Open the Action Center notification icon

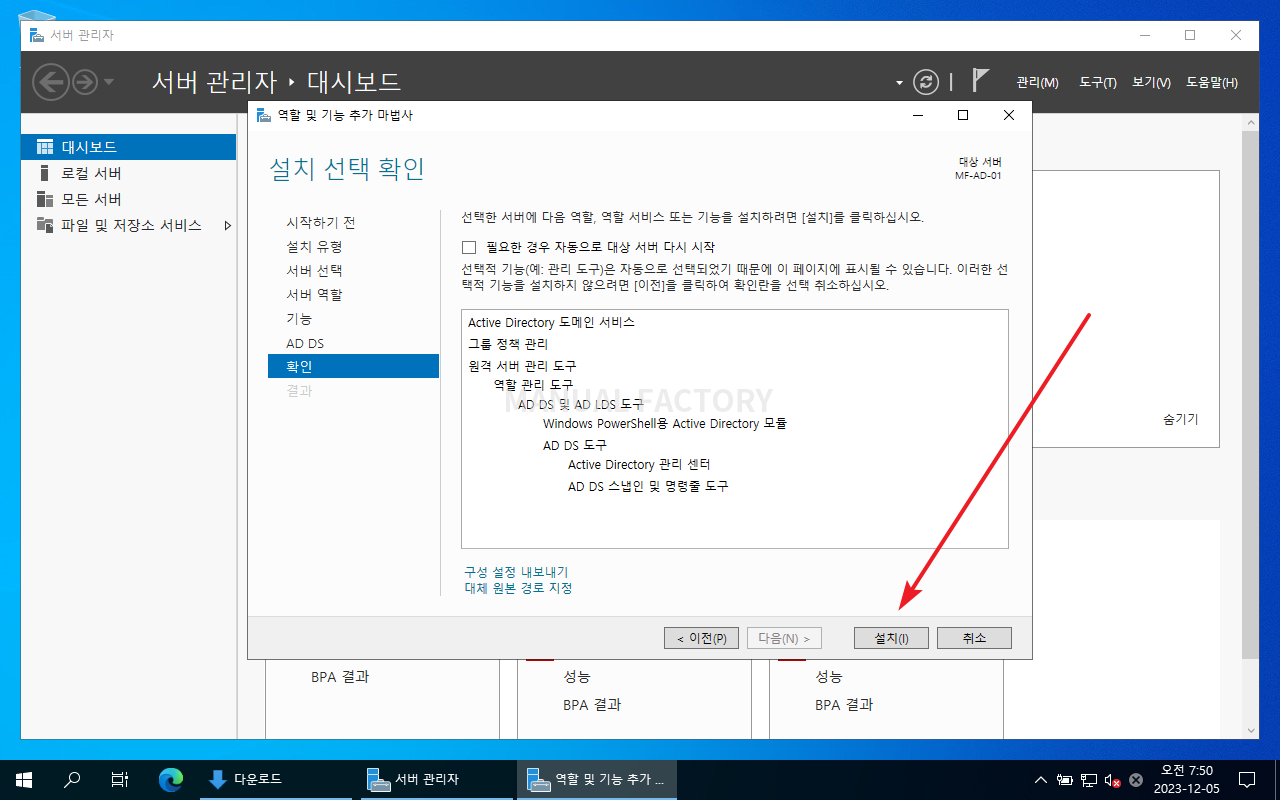pos(1247,779)
